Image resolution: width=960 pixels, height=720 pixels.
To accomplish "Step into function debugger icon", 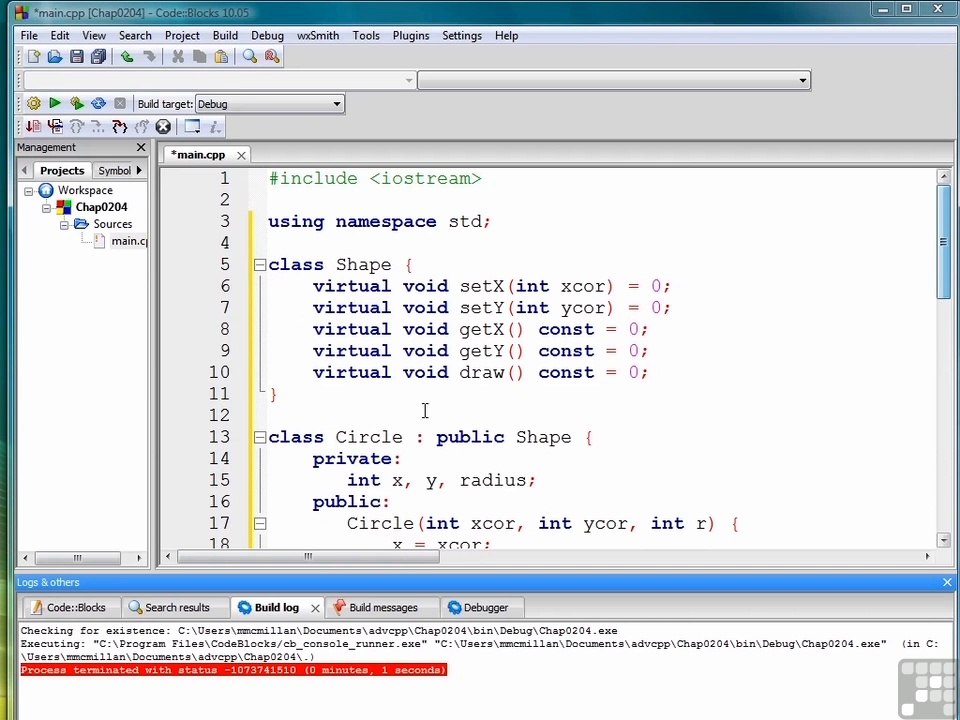I will point(120,127).
